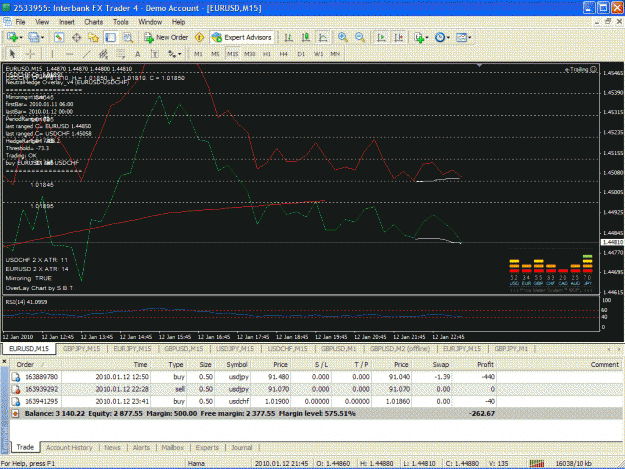Viewport: 625px width, 469px height.
Task: Expand the Indicators dropdown arrow
Action: pyautogui.click(x=427, y=37)
